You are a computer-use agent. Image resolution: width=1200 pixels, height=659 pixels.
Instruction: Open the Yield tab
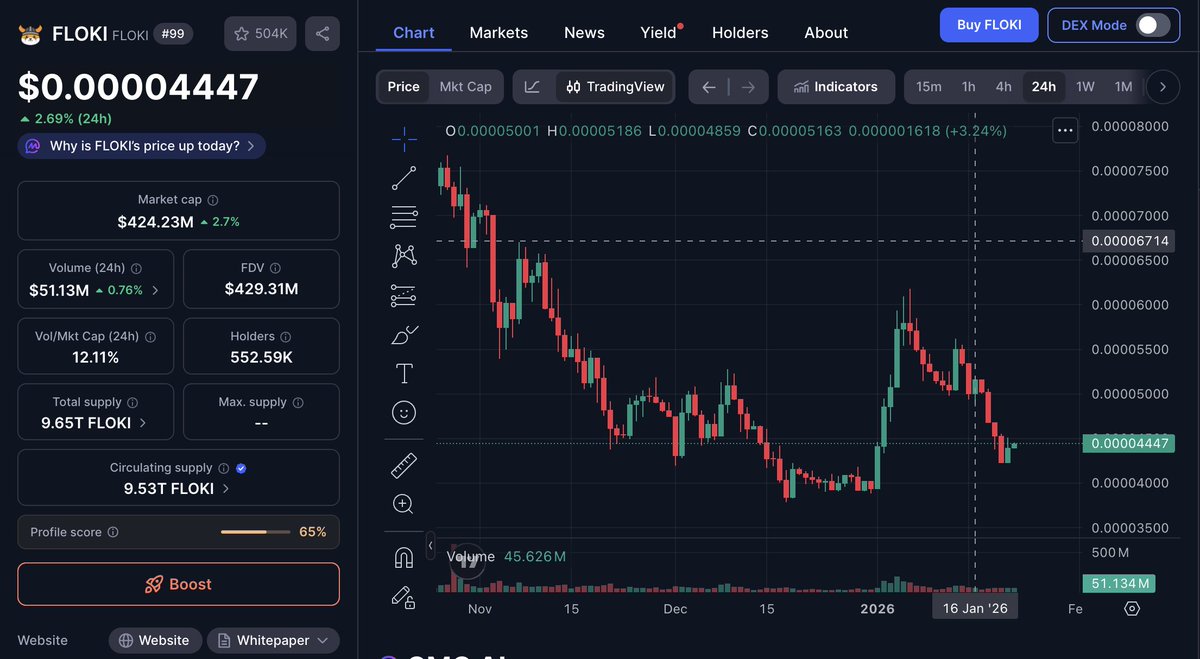pos(659,32)
